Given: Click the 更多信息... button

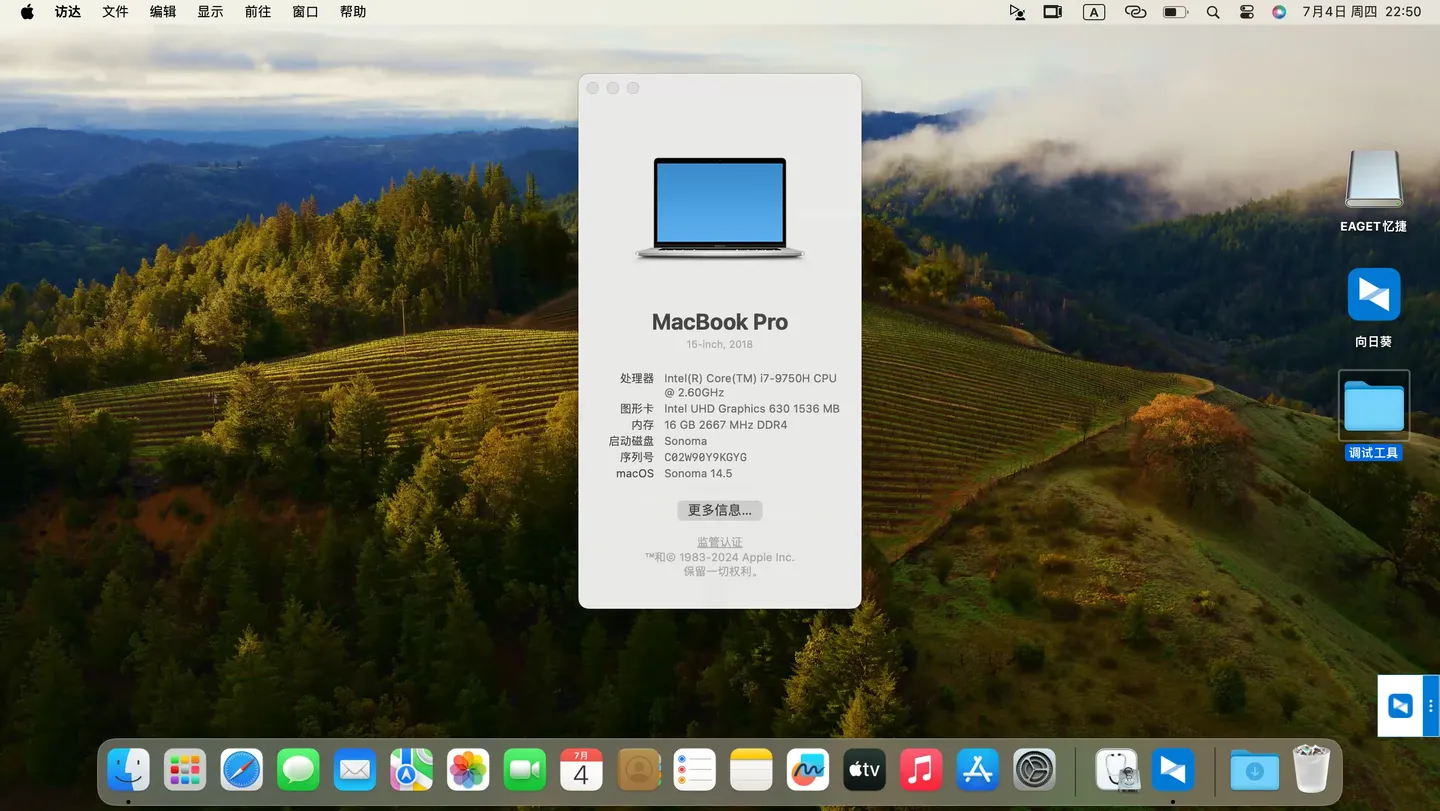Looking at the screenshot, I should [719, 510].
